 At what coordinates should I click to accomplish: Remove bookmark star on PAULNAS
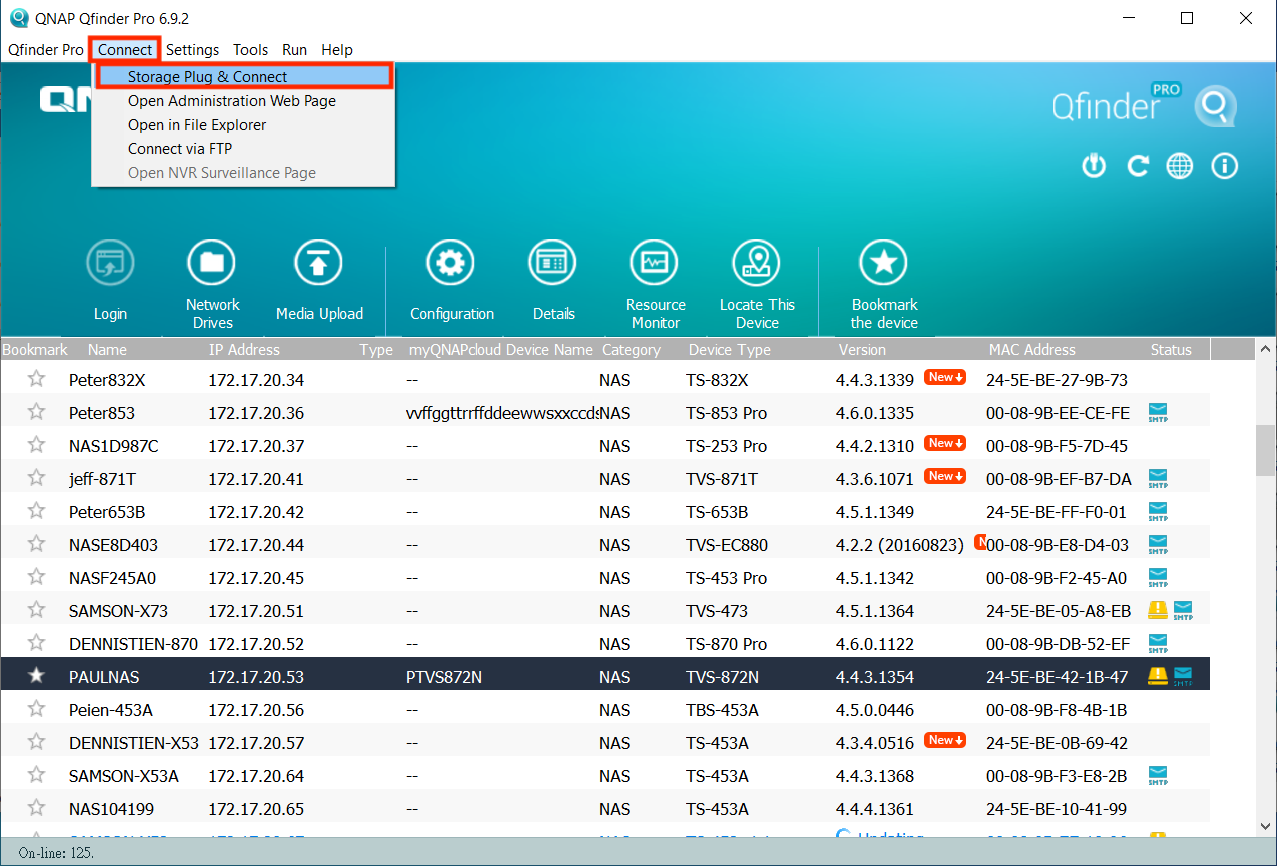click(x=36, y=676)
